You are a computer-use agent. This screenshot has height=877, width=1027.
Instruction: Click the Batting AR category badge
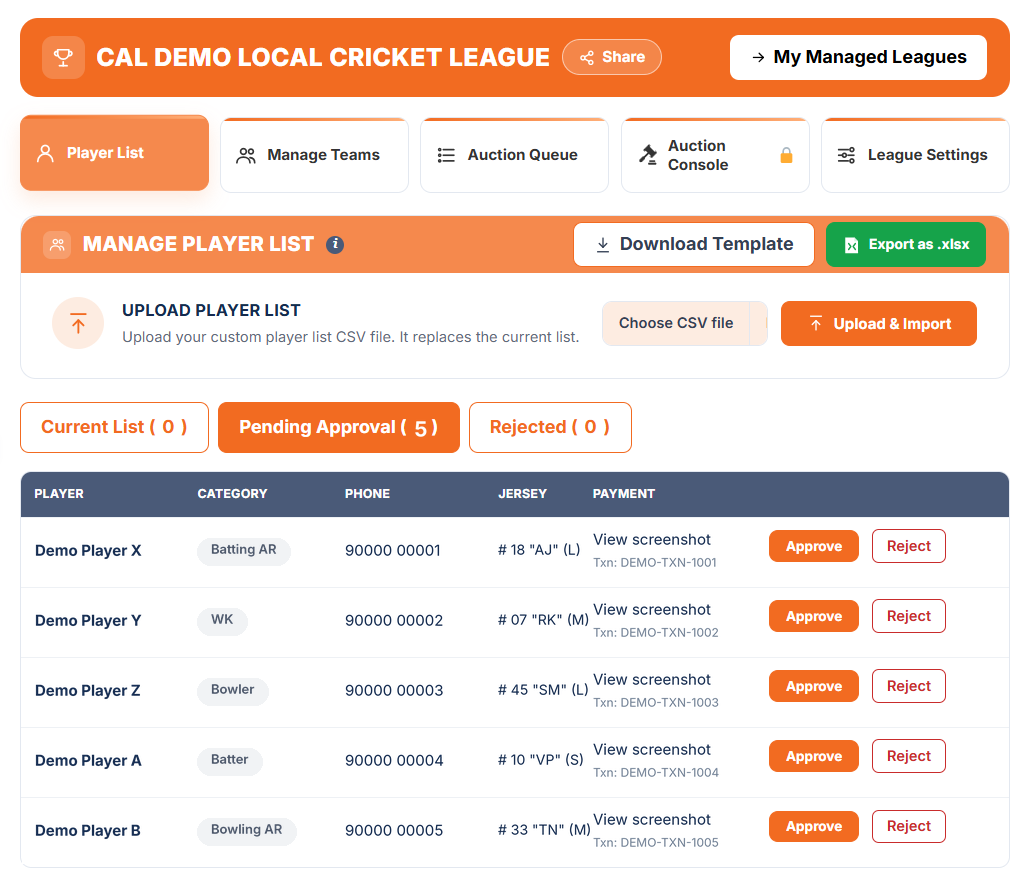tap(244, 550)
